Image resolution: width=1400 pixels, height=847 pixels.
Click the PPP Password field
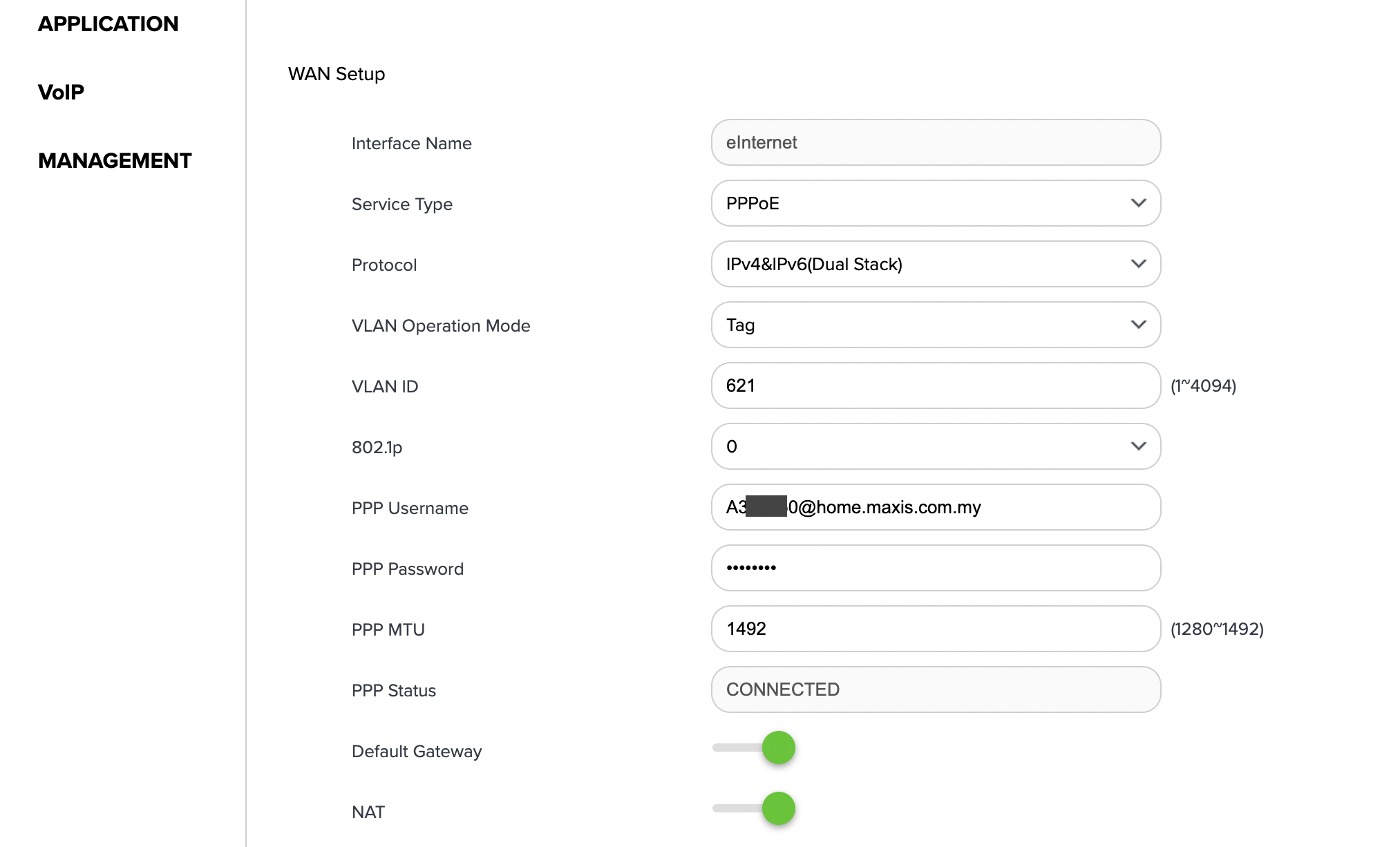tap(935, 568)
